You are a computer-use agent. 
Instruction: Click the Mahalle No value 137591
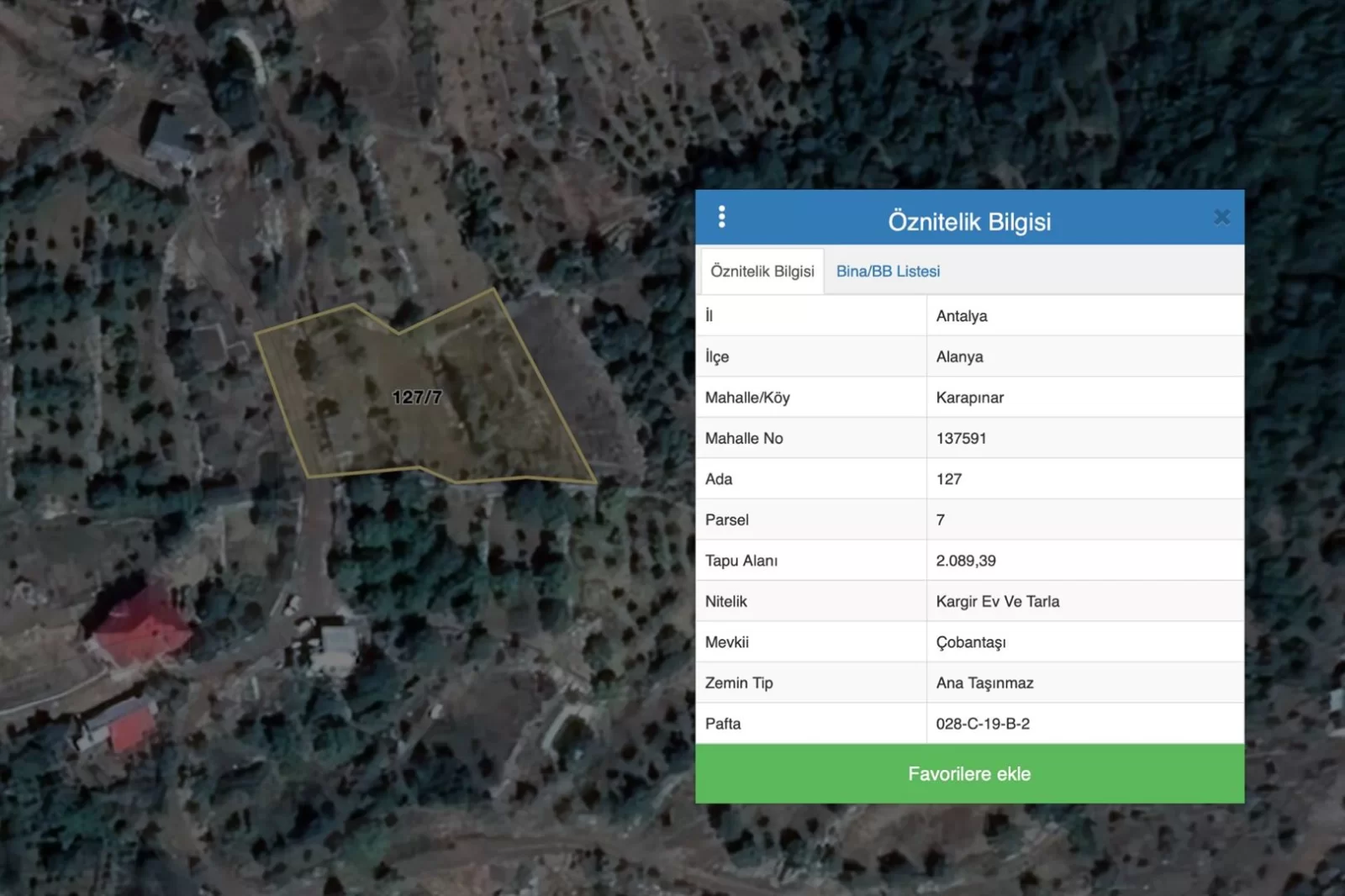point(961,438)
